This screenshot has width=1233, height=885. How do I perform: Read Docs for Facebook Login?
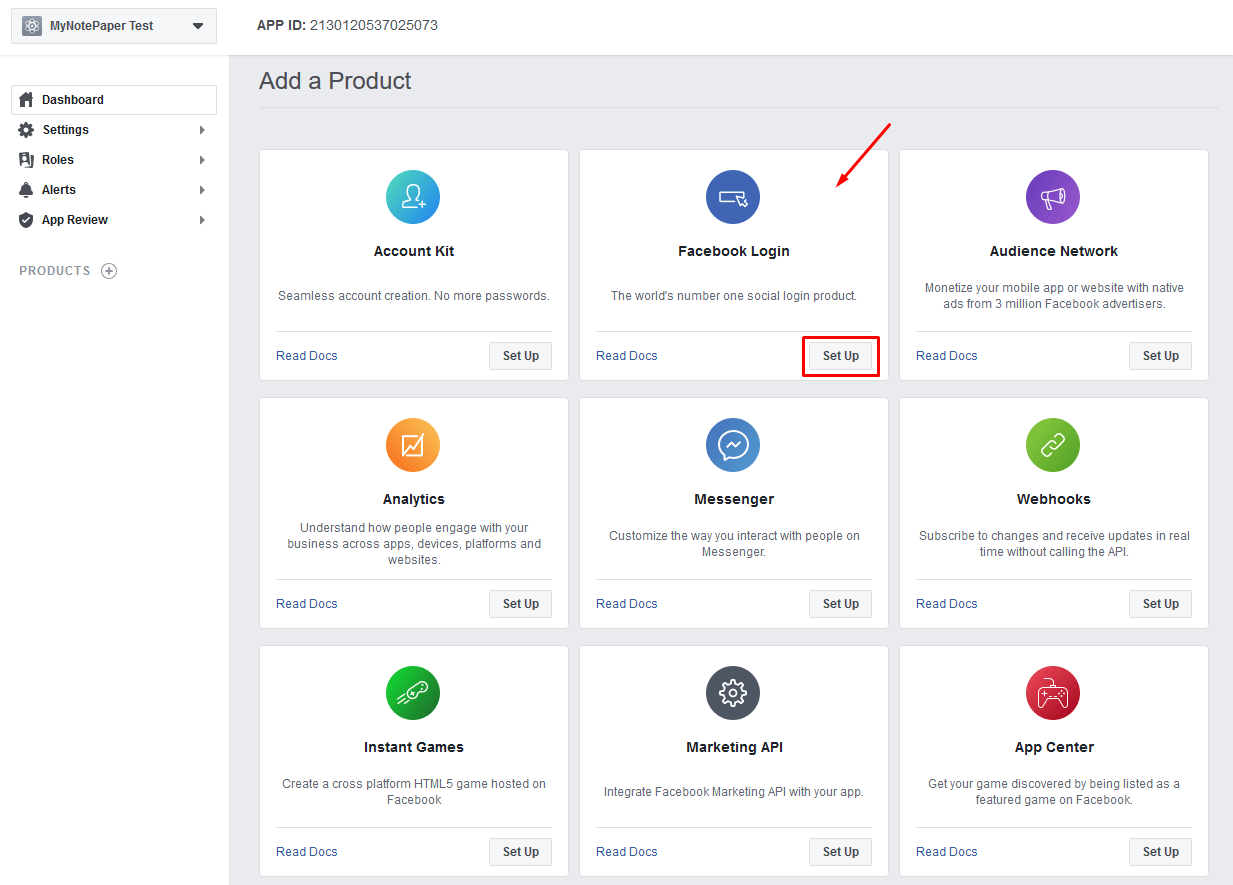pyautogui.click(x=627, y=356)
